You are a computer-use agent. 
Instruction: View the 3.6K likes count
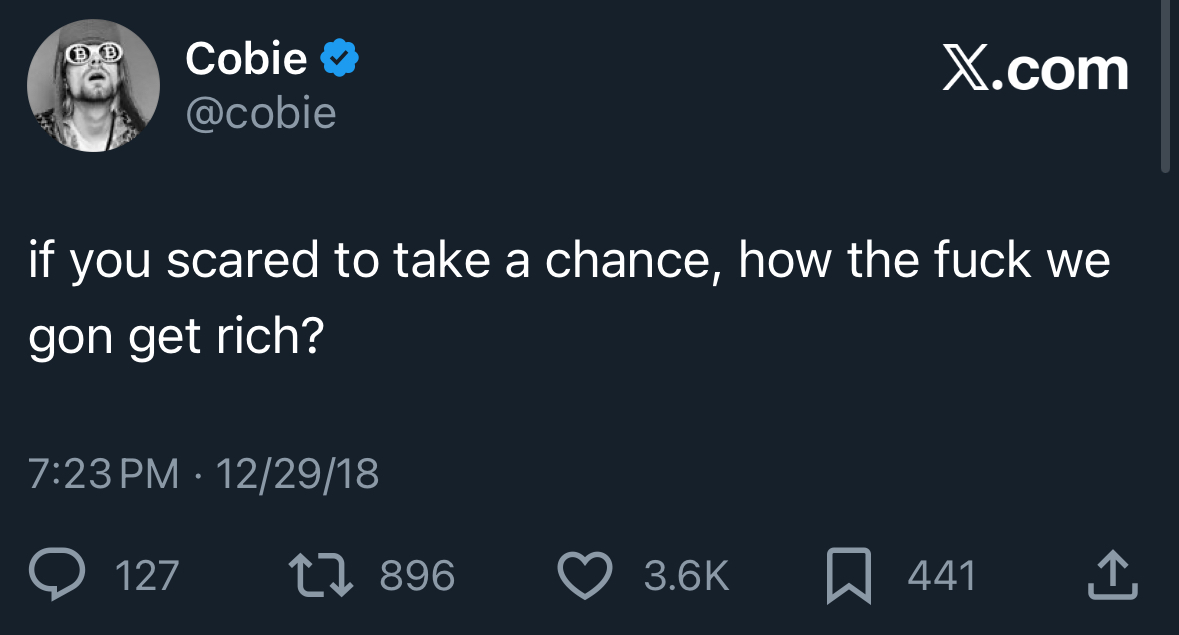685,576
